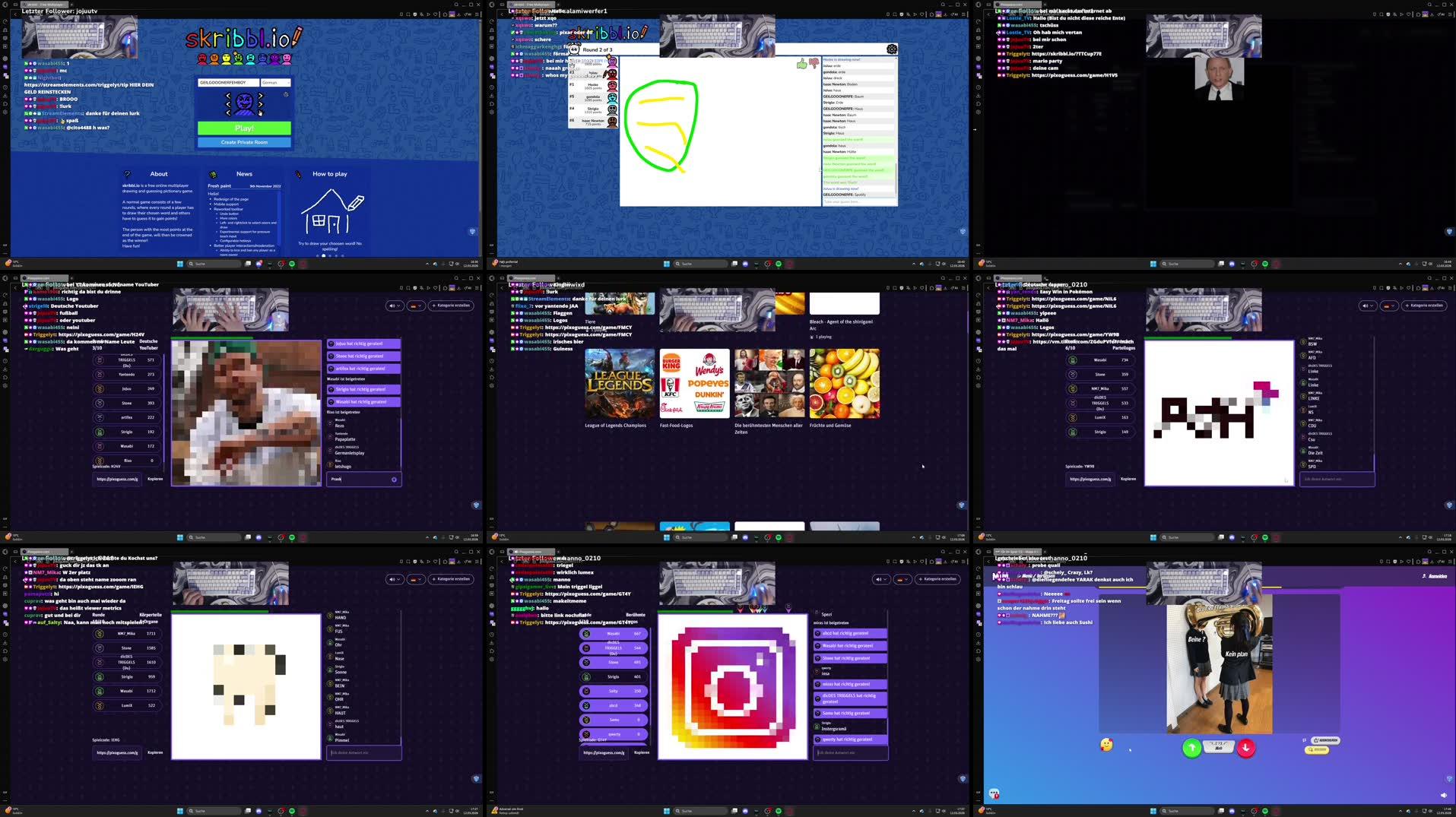Submit the Pixoguess answer with the circle arrow
The image size is (1456, 817).
394,480
